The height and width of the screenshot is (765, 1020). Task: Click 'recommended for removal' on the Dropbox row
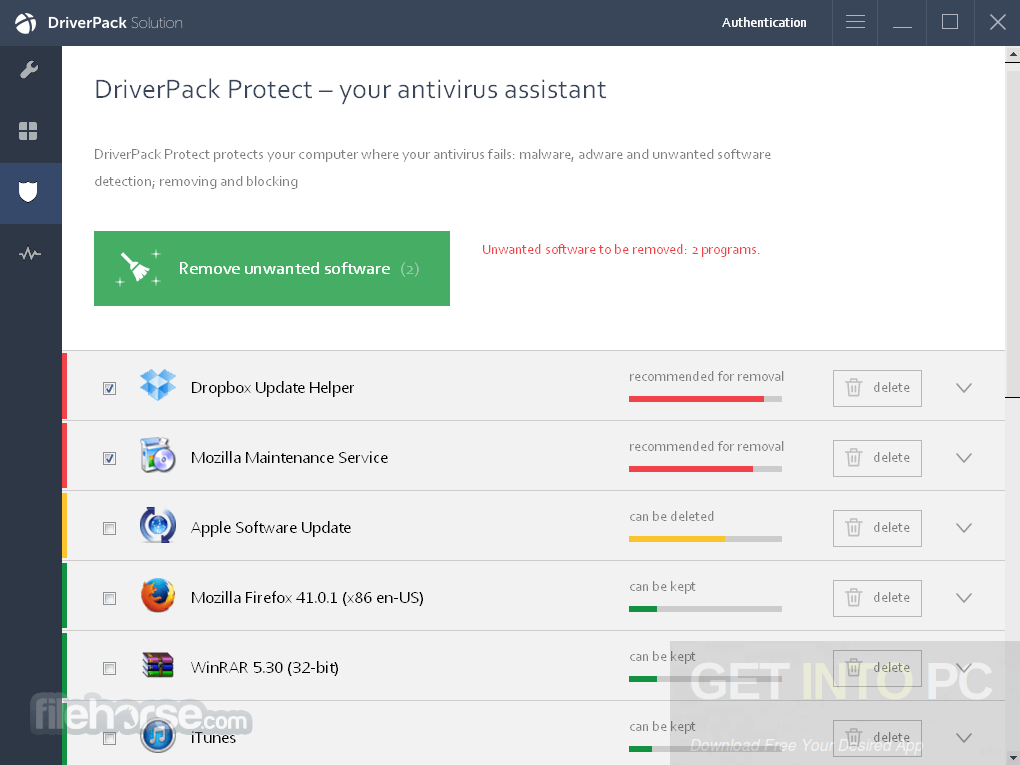pyautogui.click(x=706, y=377)
